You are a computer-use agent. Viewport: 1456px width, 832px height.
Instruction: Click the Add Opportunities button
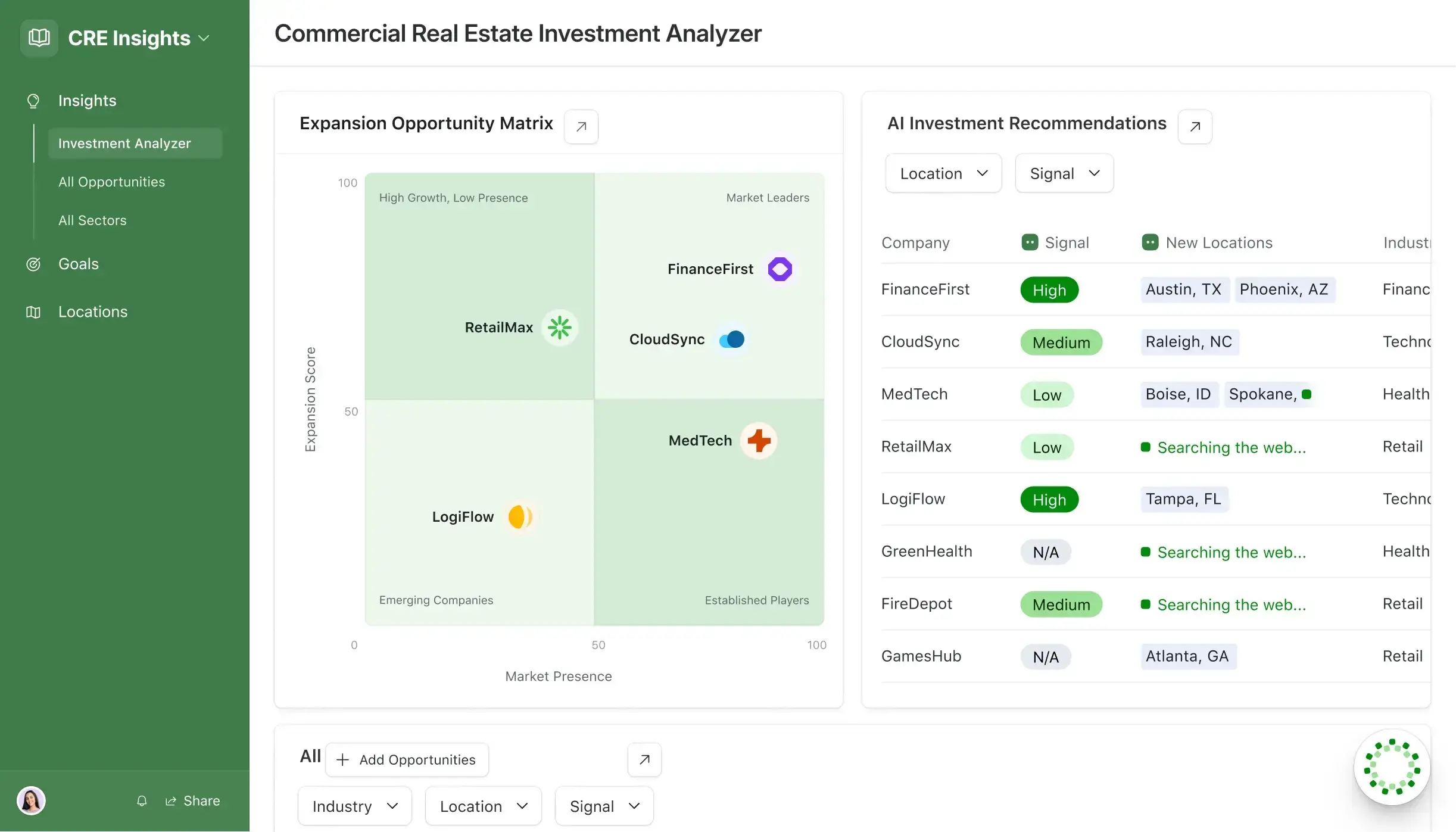click(407, 760)
